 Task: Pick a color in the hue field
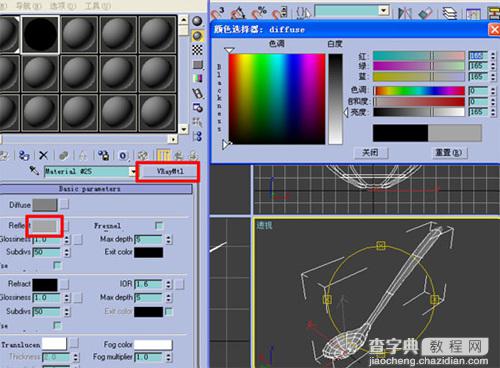277,99
